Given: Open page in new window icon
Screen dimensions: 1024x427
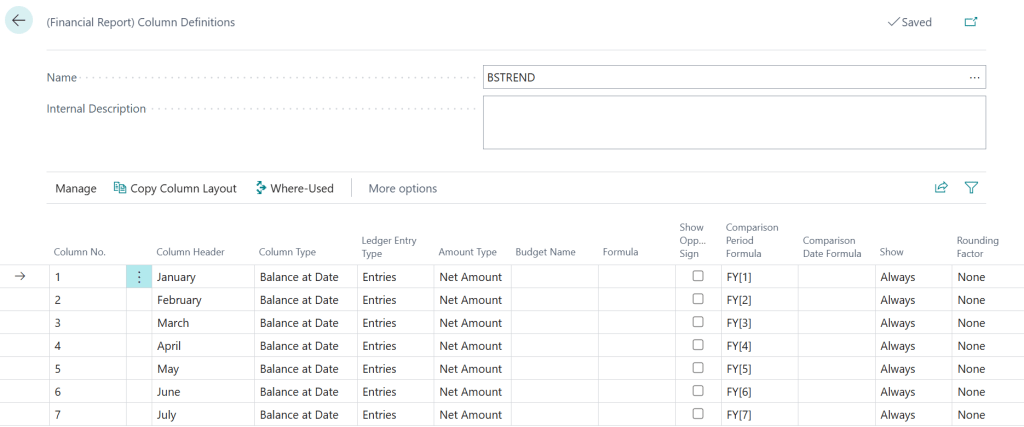Looking at the screenshot, I should tap(970, 22).
